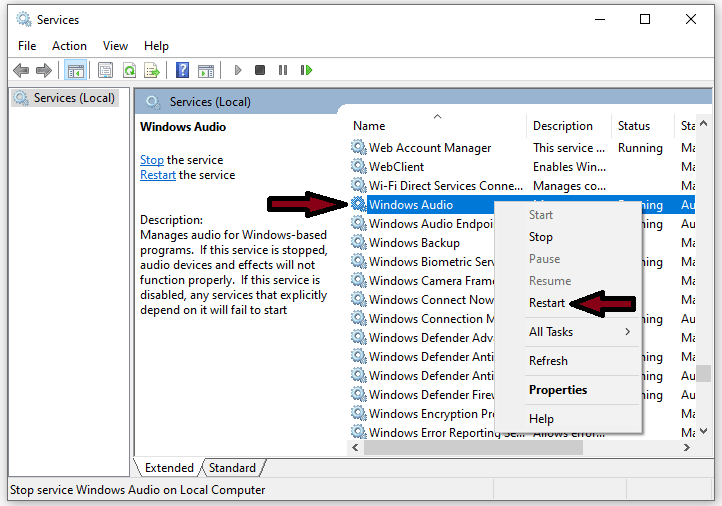Toggle Show/Hide Console Tree toolbar icon
This screenshot has width=722, height=506.
(76, 70)
